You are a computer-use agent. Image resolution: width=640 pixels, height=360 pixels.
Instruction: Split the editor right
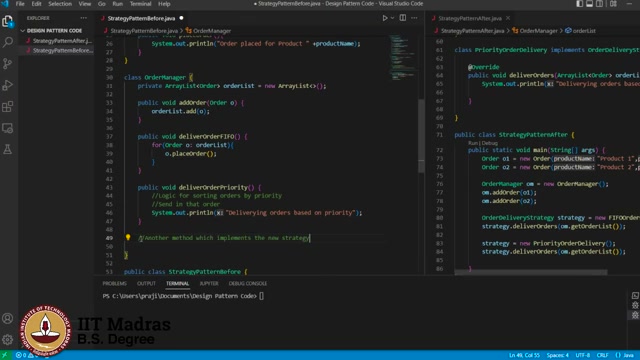tap(402, 18)
